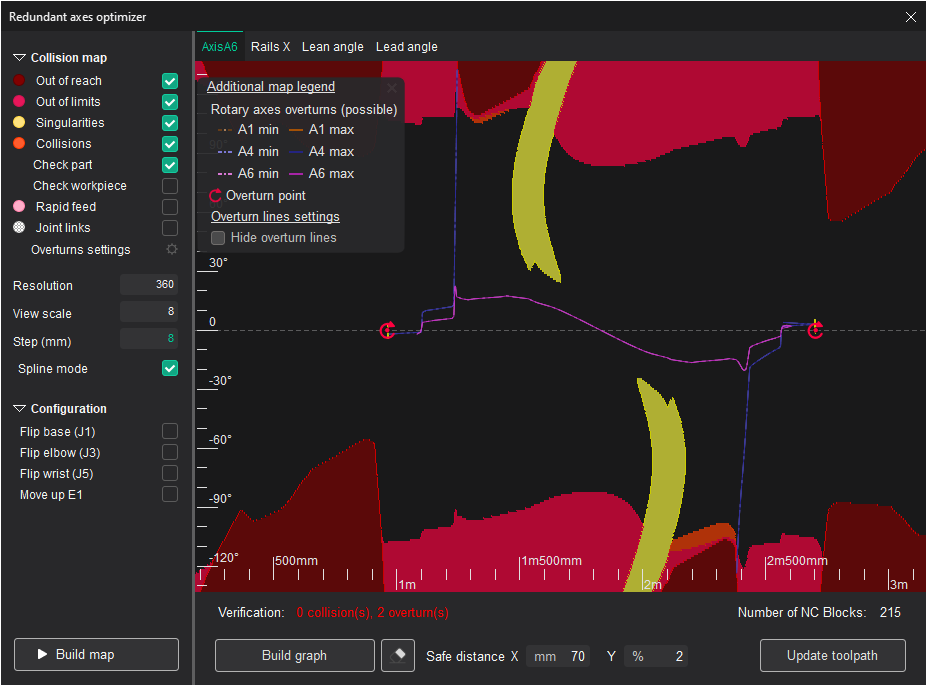Open the Overturn lines settings link
The height and width of the screenshot is (686, 927).
[x=275, y=217]
